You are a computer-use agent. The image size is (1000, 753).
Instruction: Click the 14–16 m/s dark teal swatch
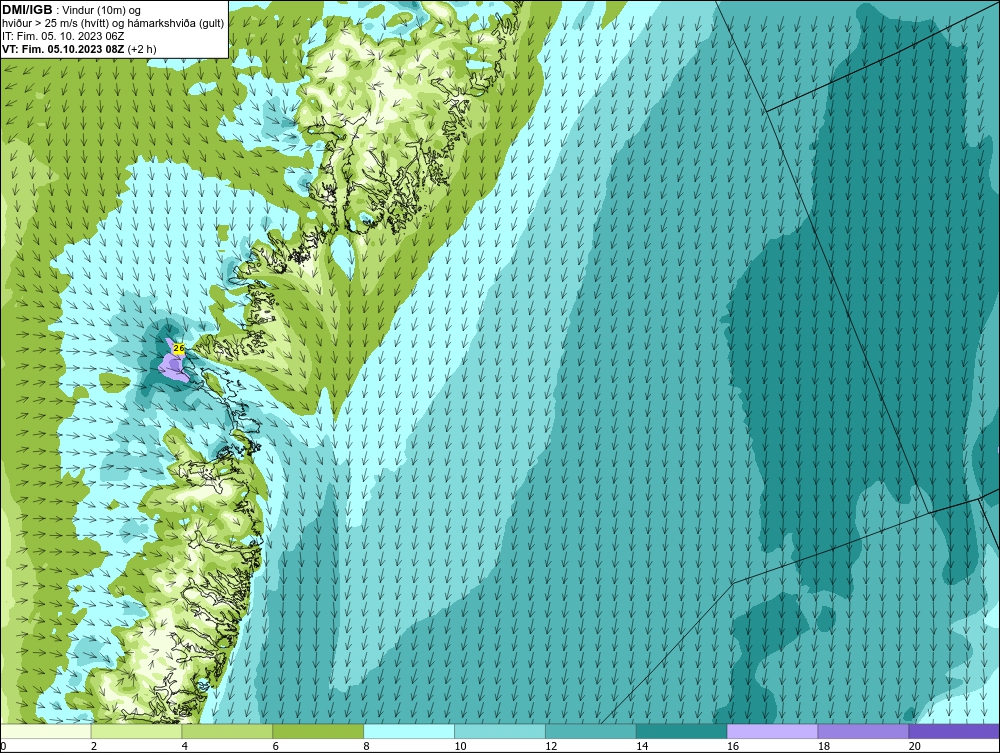(x=682, y=731)
